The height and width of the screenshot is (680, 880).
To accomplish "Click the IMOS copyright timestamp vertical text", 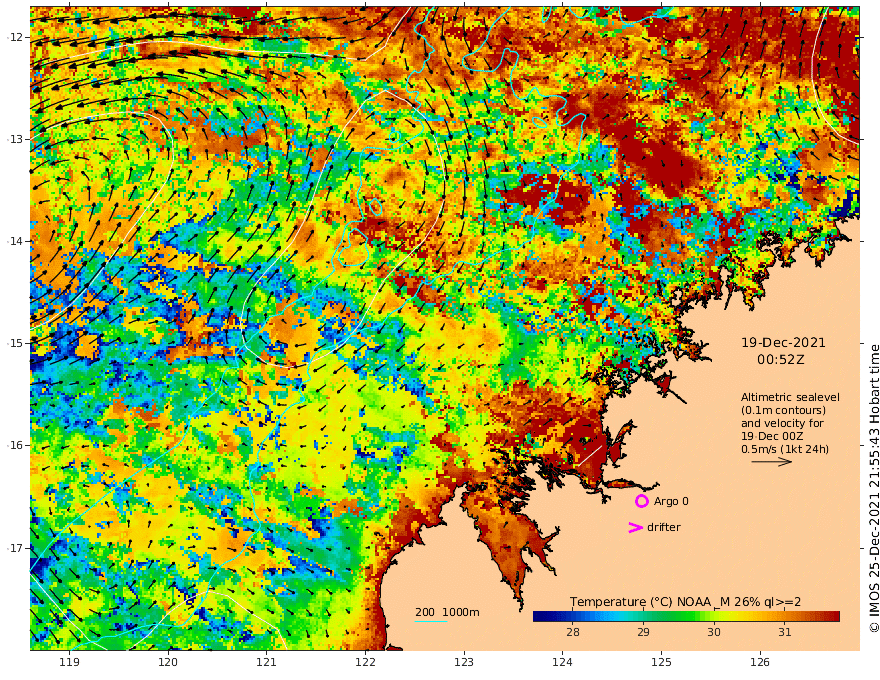I will pos(874,489).
